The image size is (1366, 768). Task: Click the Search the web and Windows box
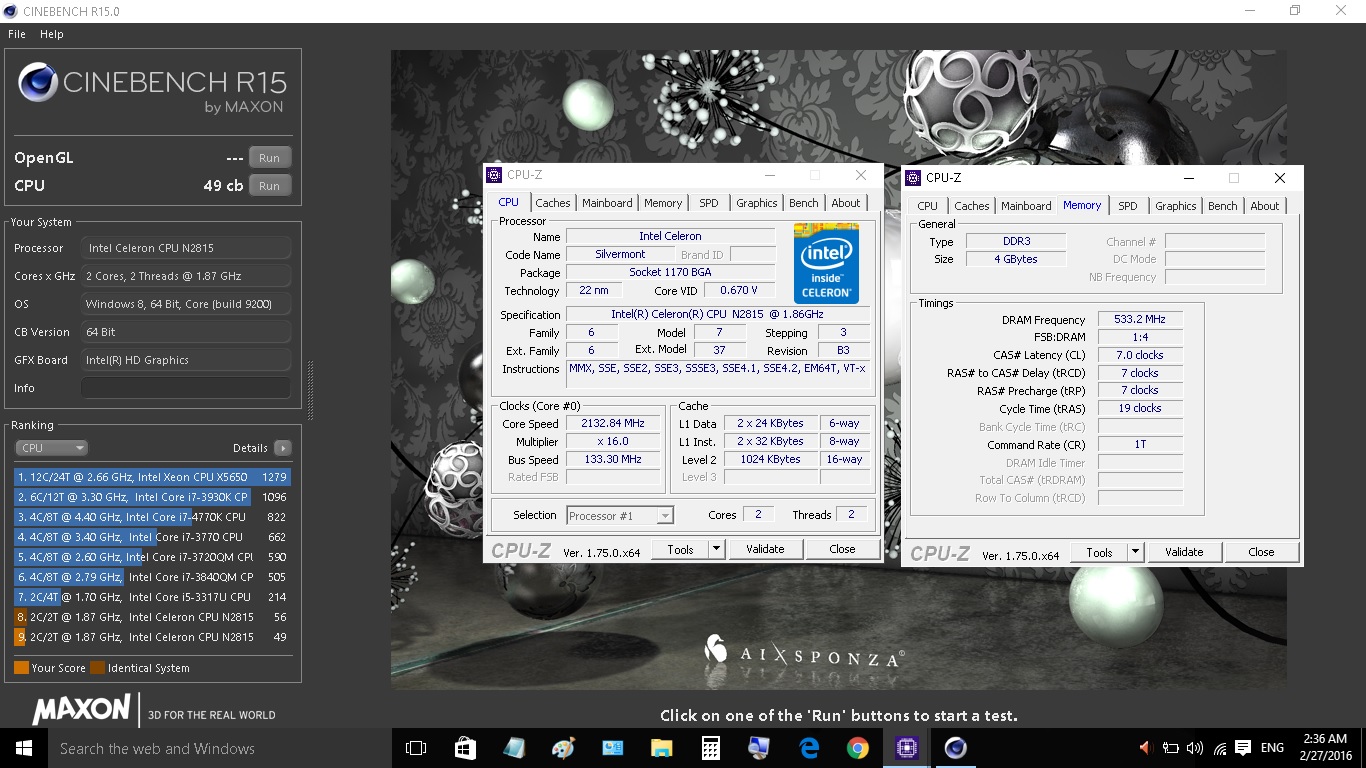point(220,748)
